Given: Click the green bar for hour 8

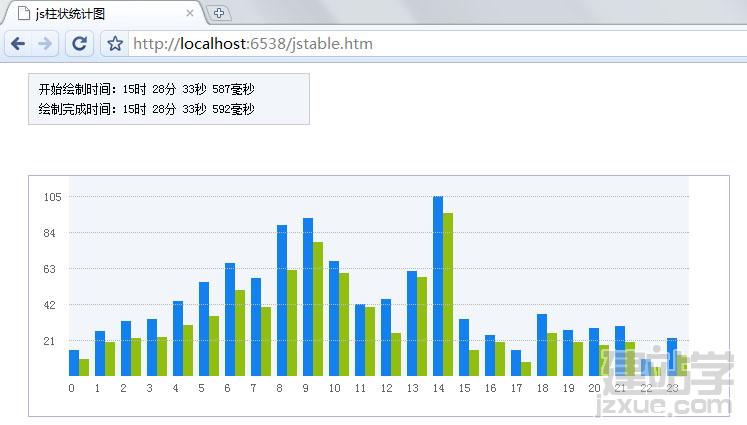Looking at the screenshot, I should (x=292, y=323).
